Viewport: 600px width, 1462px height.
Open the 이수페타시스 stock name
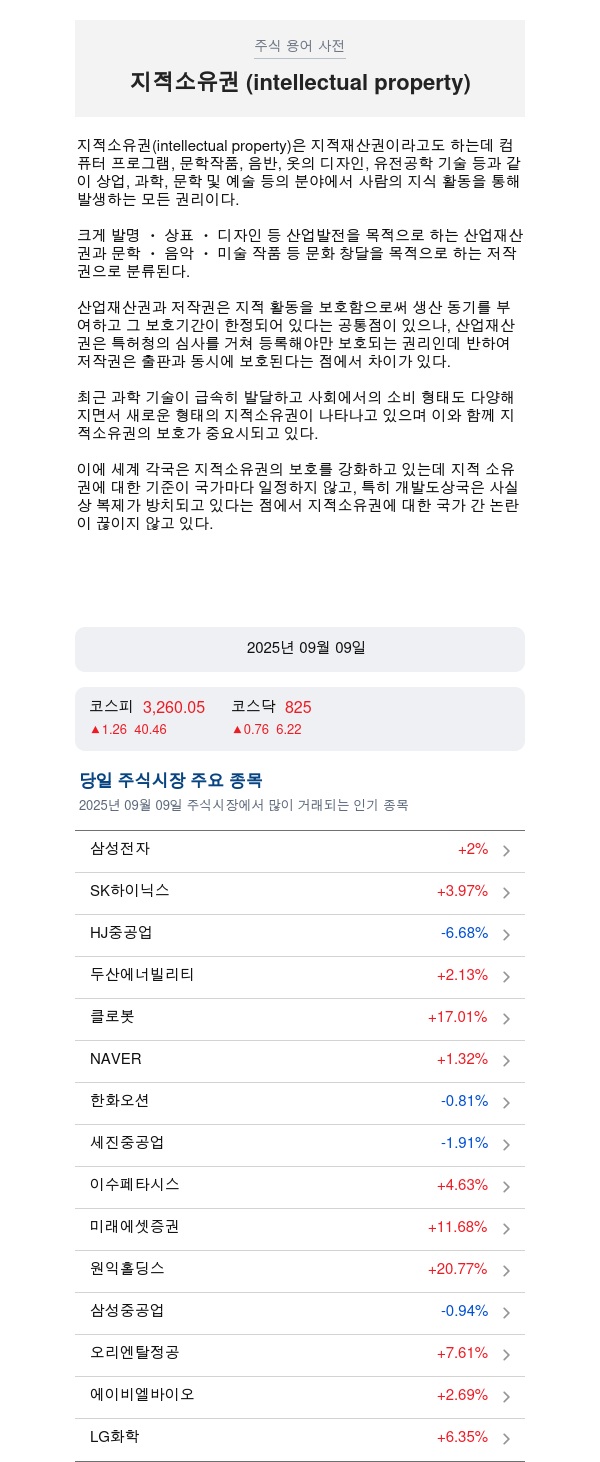135,1184
